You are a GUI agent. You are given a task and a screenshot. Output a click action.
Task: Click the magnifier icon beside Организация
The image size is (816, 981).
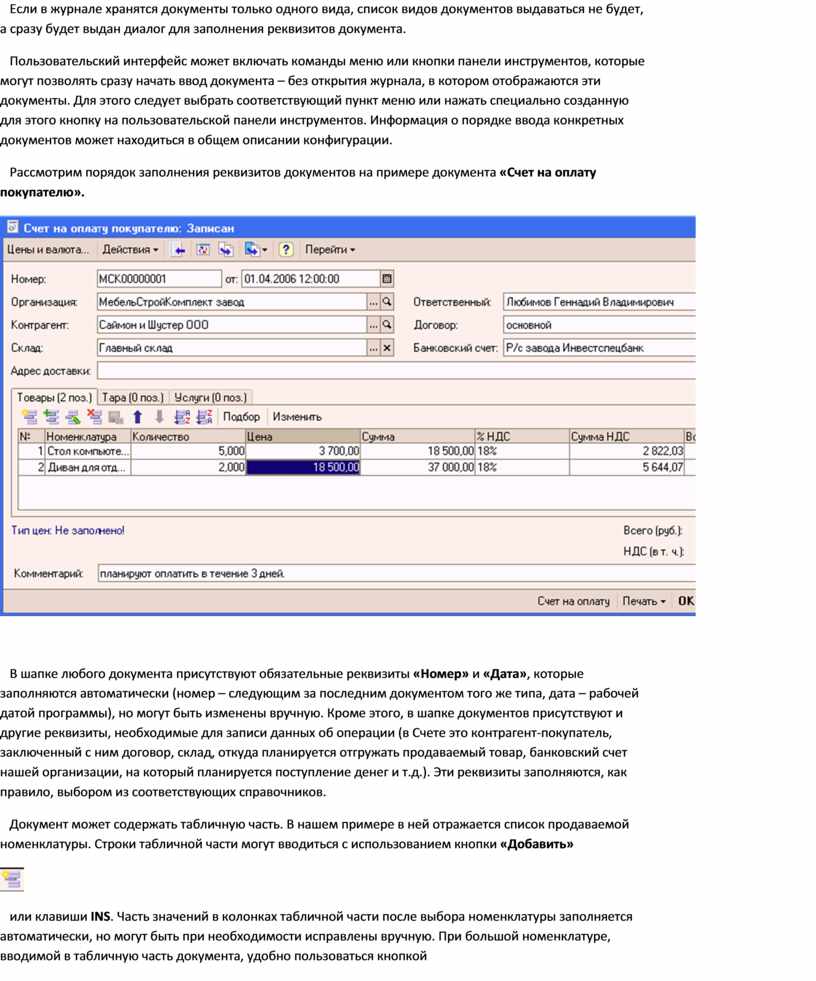pyautogui.click(x=387, y=302)
